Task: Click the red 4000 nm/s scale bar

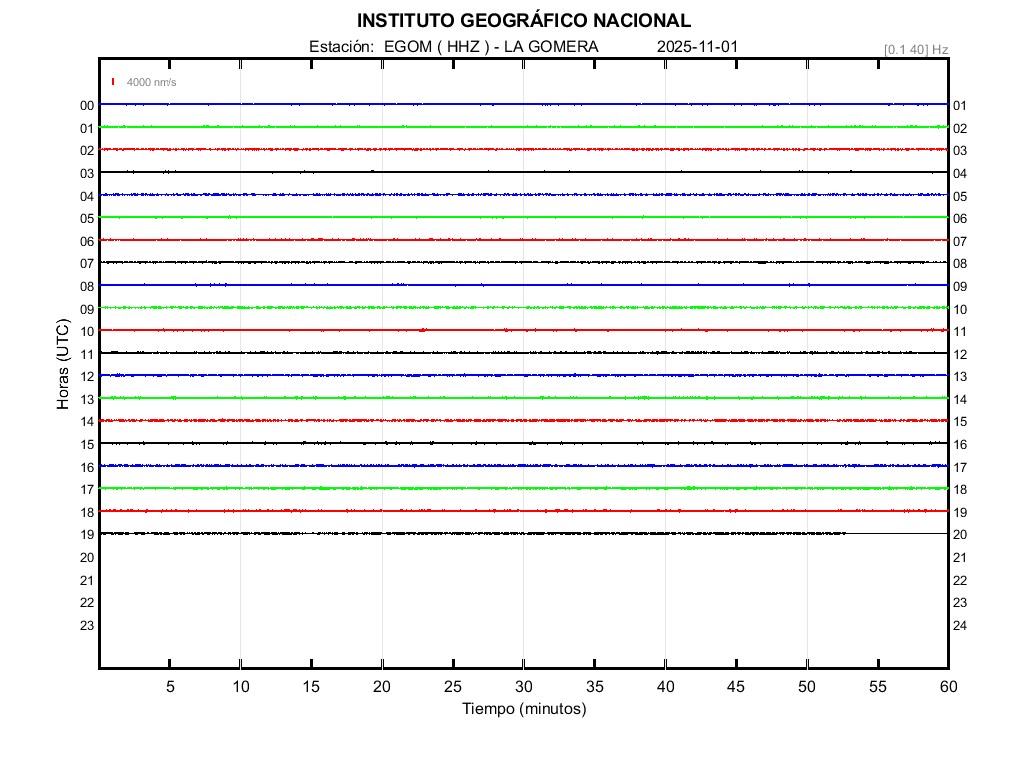Action: (x=113, y=82)
